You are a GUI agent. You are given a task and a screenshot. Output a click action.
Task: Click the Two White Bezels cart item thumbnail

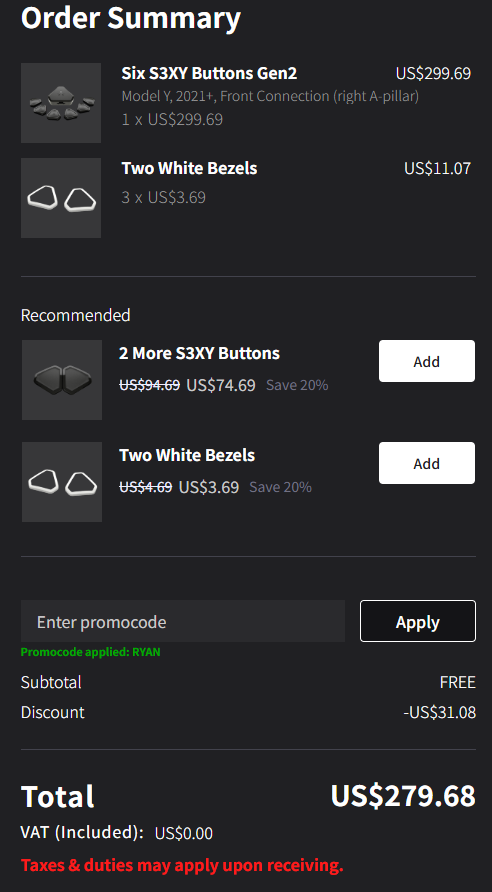[61, 198]
